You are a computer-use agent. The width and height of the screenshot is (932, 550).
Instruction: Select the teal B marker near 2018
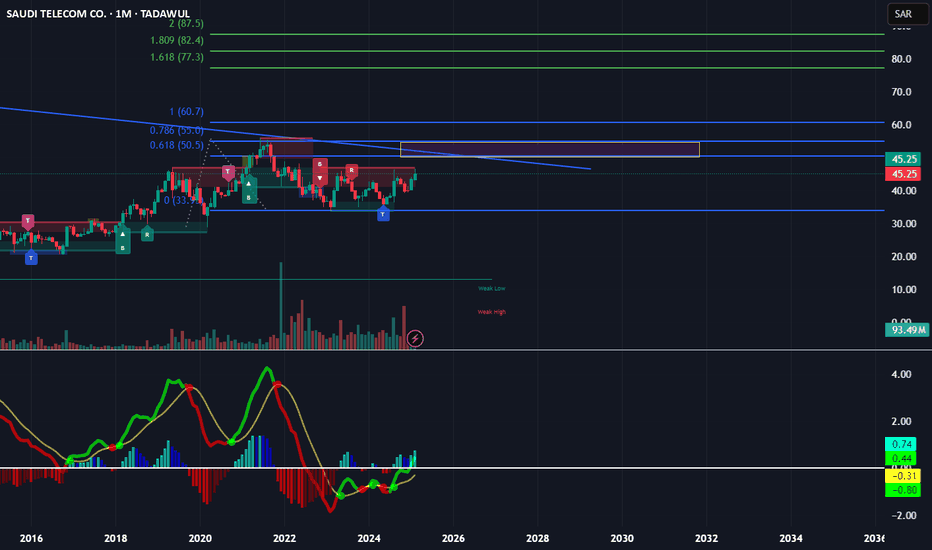(x=122, y=239)
